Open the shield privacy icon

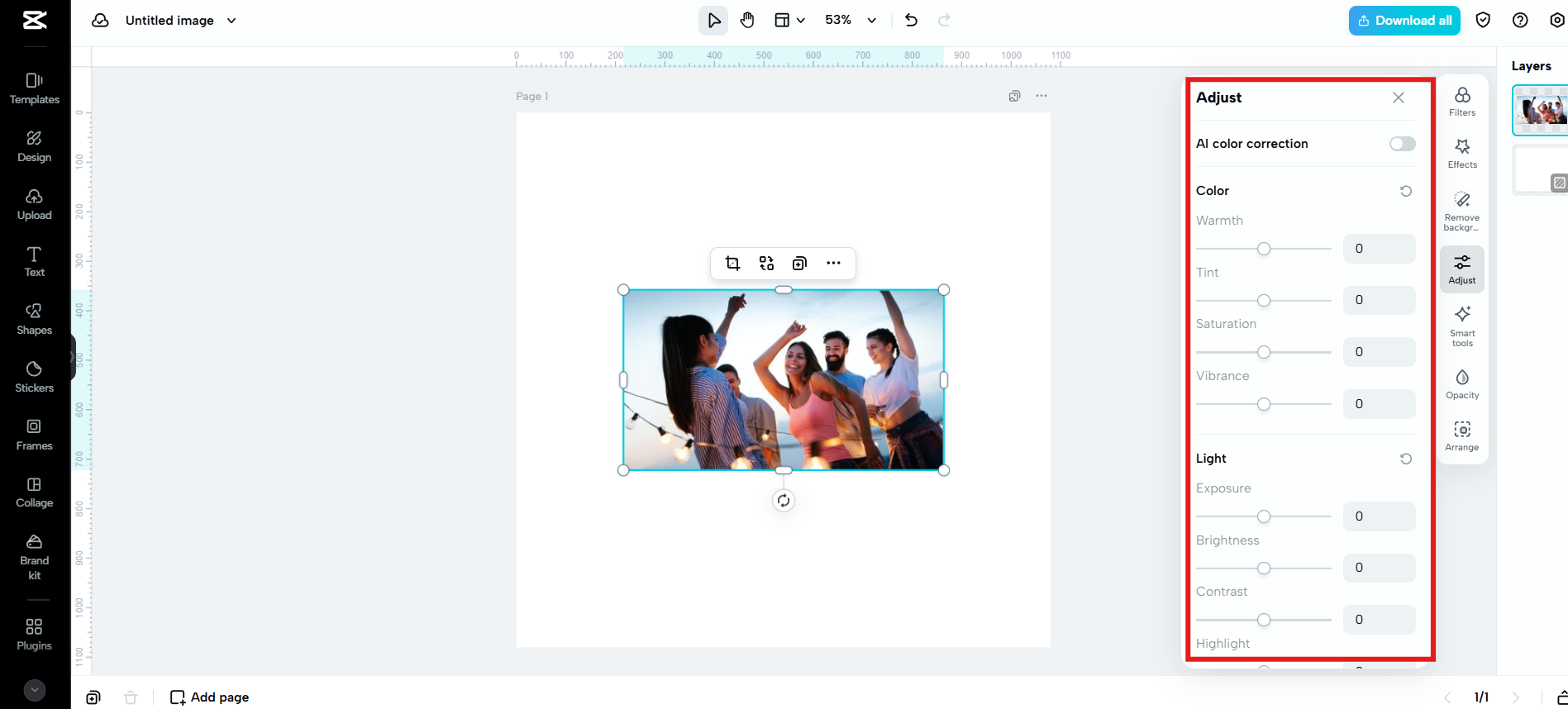(1483, 20)
